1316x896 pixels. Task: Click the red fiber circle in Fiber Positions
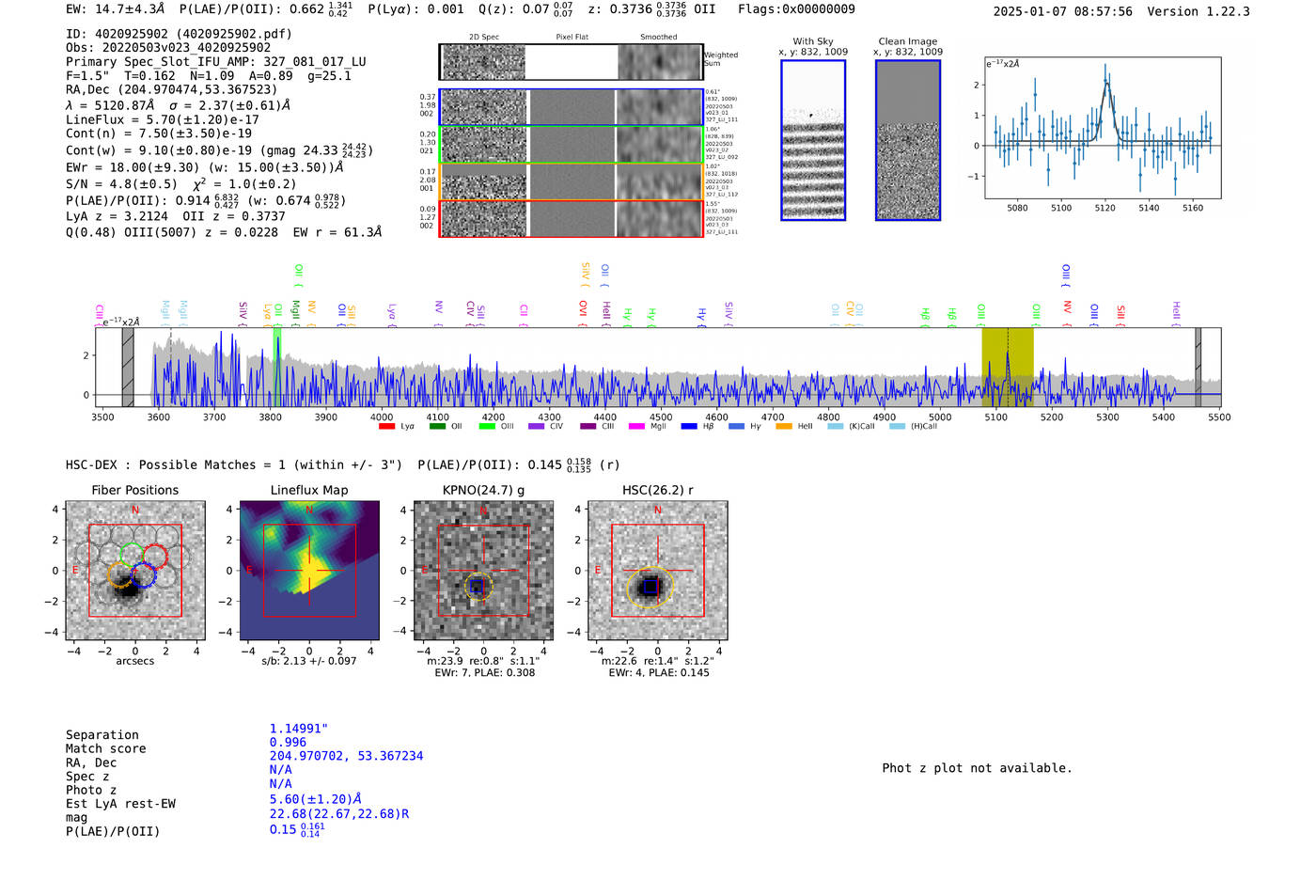155,557
